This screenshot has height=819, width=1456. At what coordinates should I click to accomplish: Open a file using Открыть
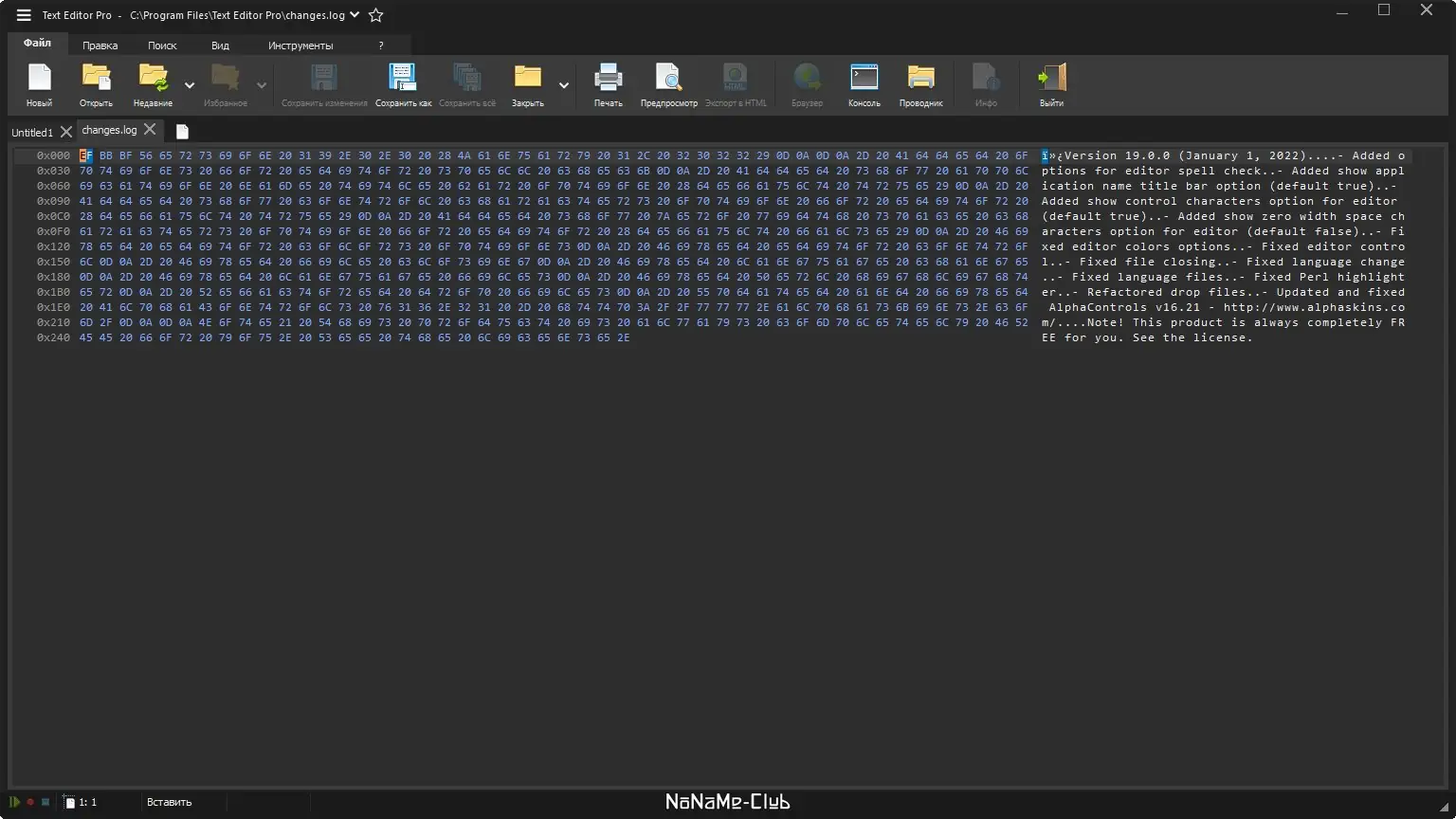[96, 85]
